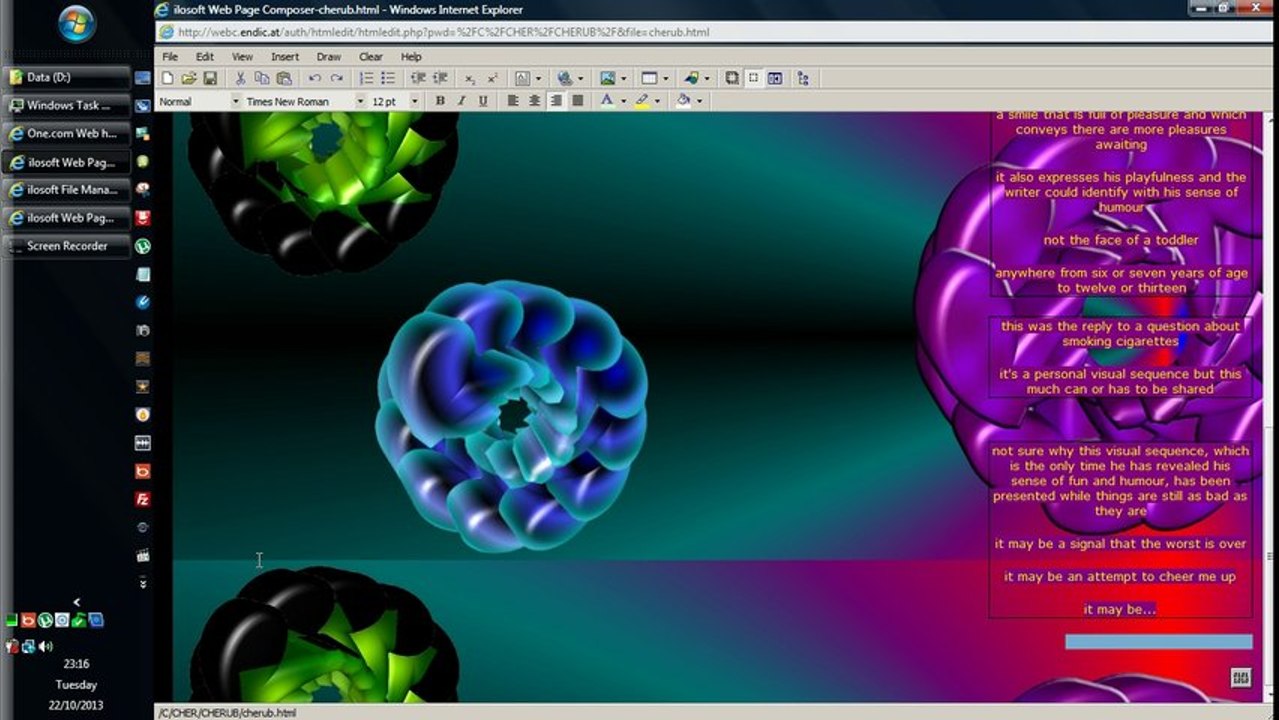Click the volume speaker tray icon
1279x720 pixels.
(45, 647)
